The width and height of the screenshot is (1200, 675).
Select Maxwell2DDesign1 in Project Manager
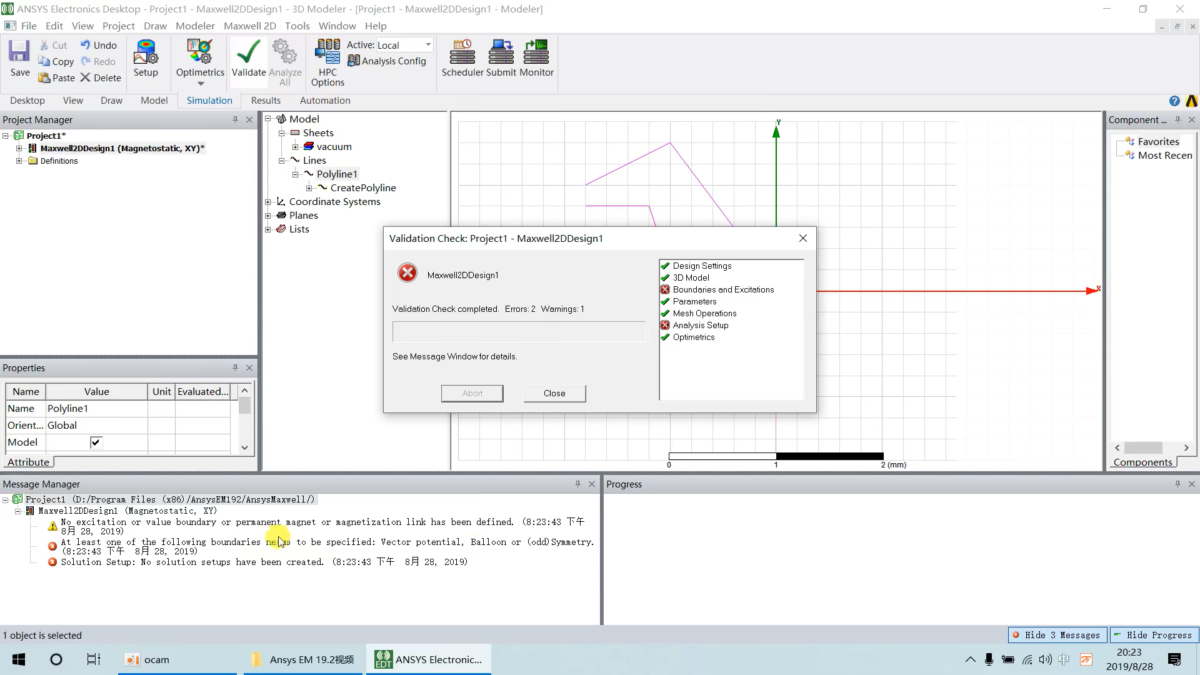pos(121,148)
